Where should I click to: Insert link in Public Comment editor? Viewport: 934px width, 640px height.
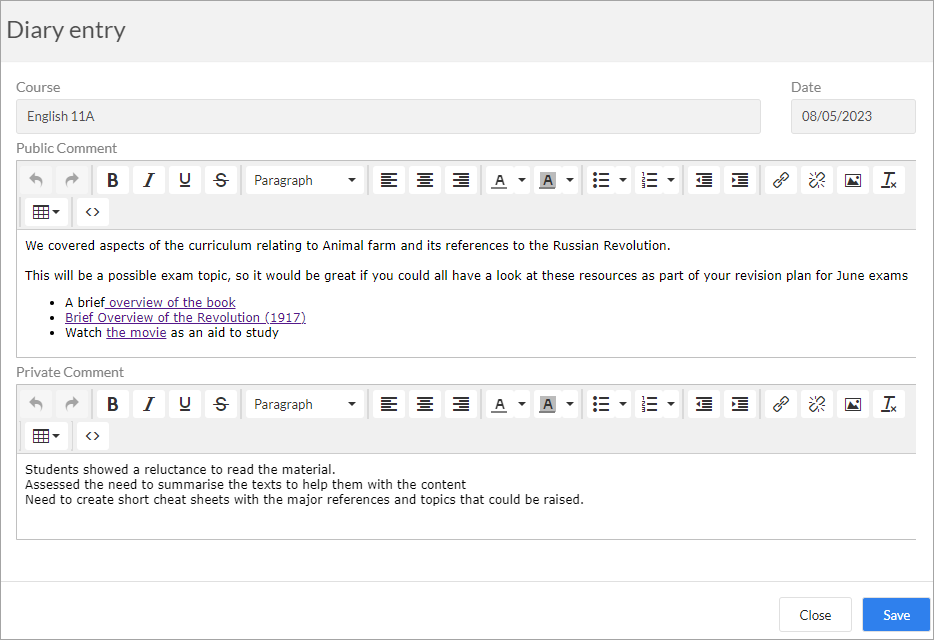pos(781,180)
